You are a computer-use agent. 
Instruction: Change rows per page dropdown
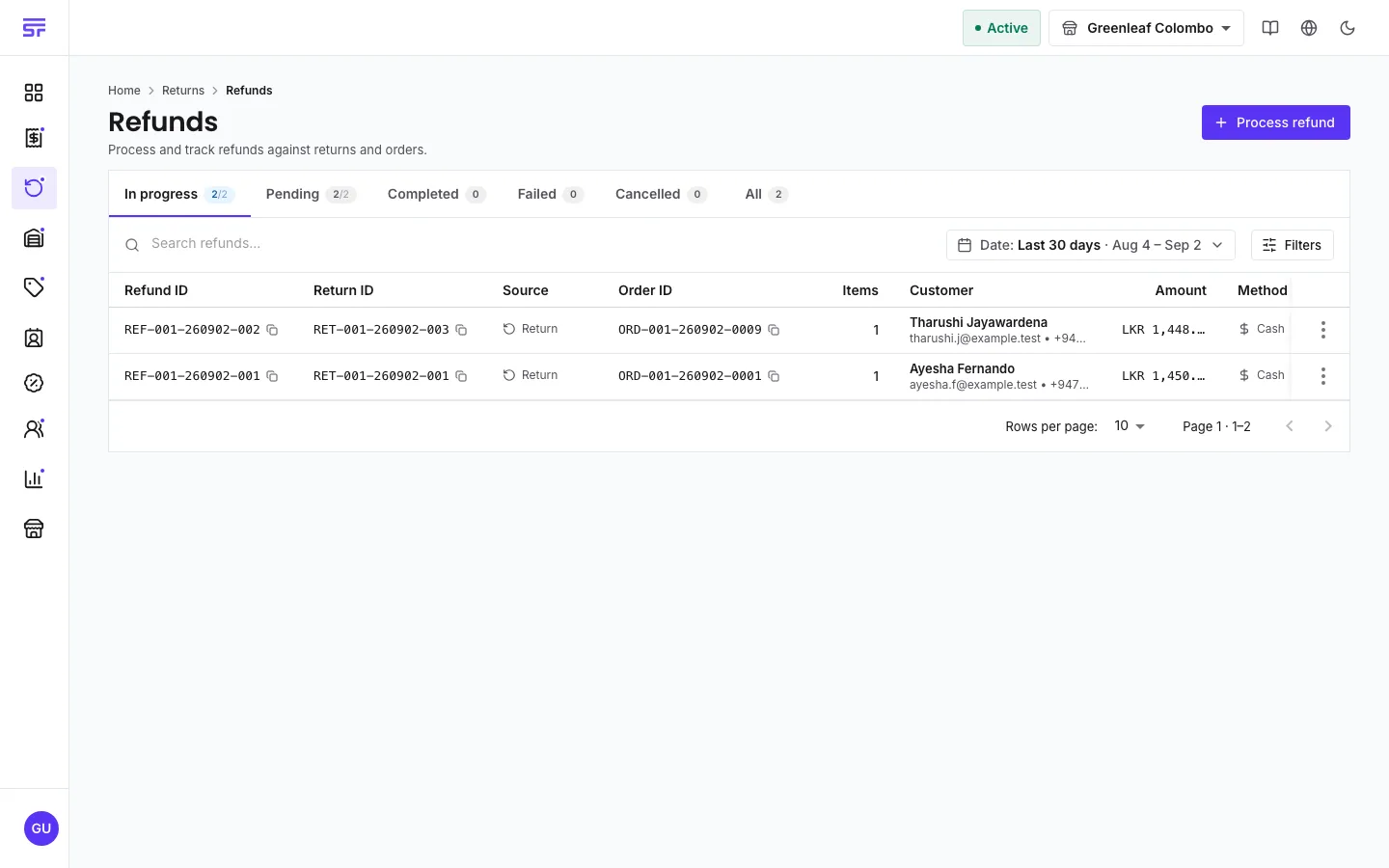pos(1129,426)
